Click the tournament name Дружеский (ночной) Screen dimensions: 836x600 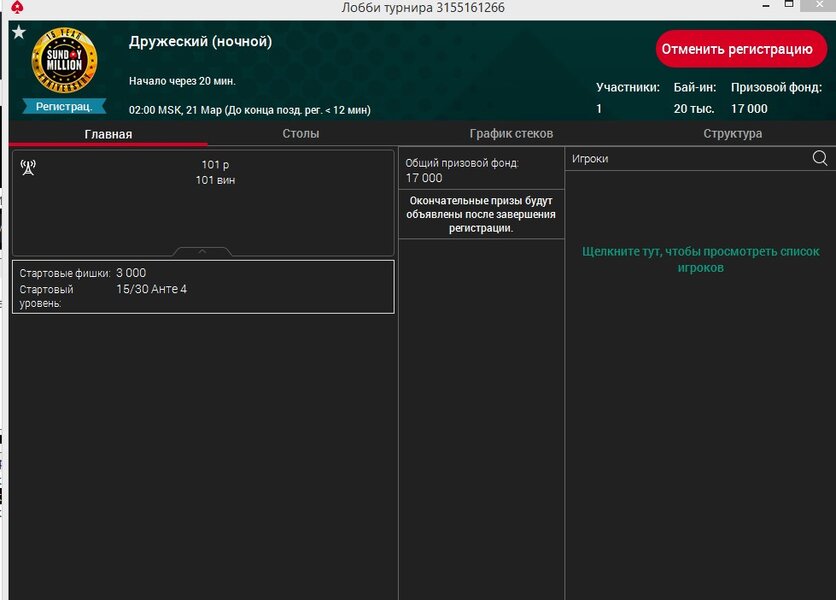click(x=200, y=42)
